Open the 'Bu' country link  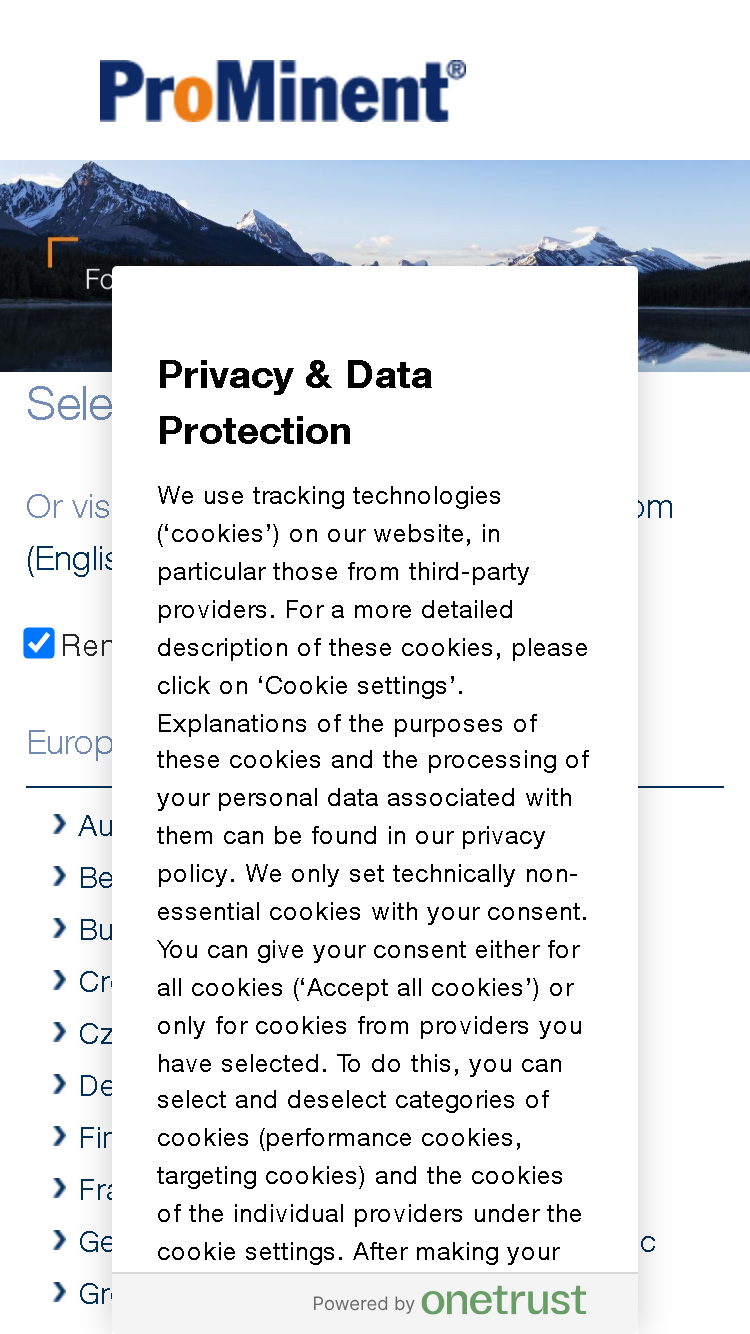point(95,929)
